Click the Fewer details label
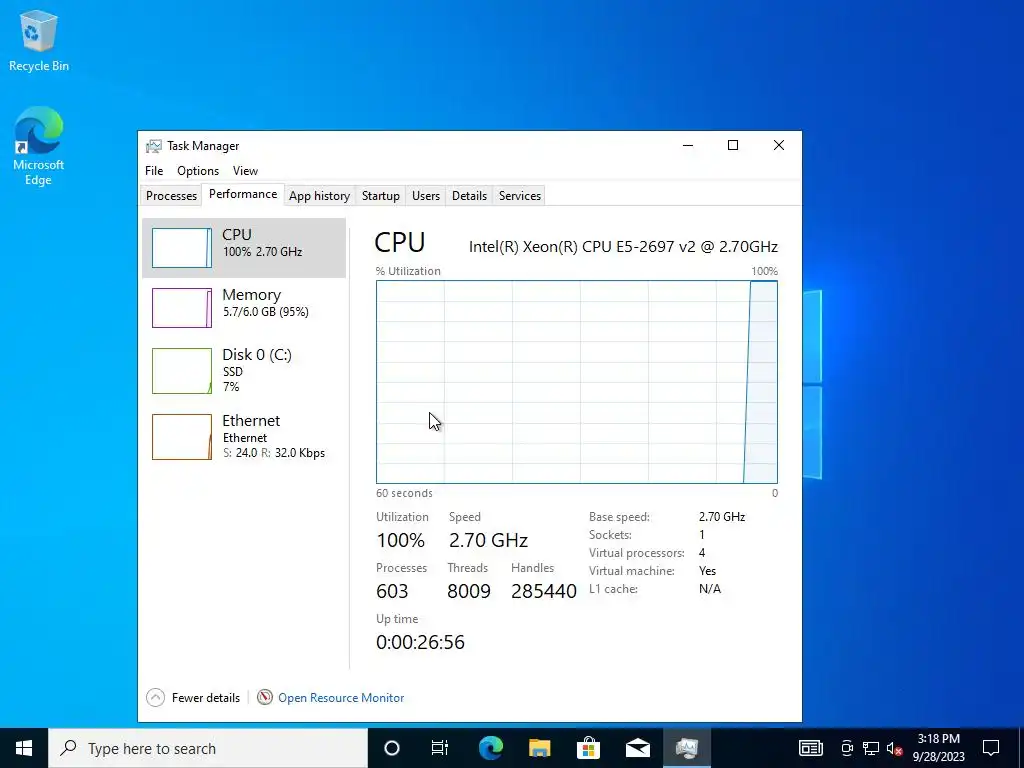Viewport: 1024px width, 768px height. pyautogui.click(x=206, y=697)
